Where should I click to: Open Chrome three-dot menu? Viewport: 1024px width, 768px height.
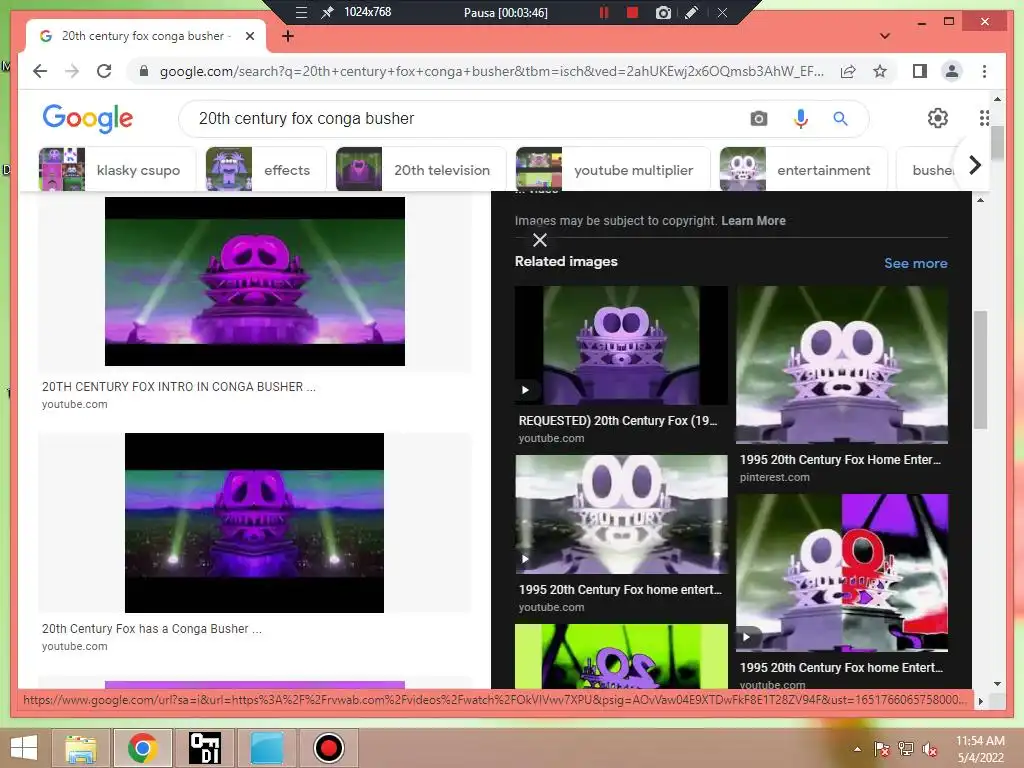coord(984,71)
